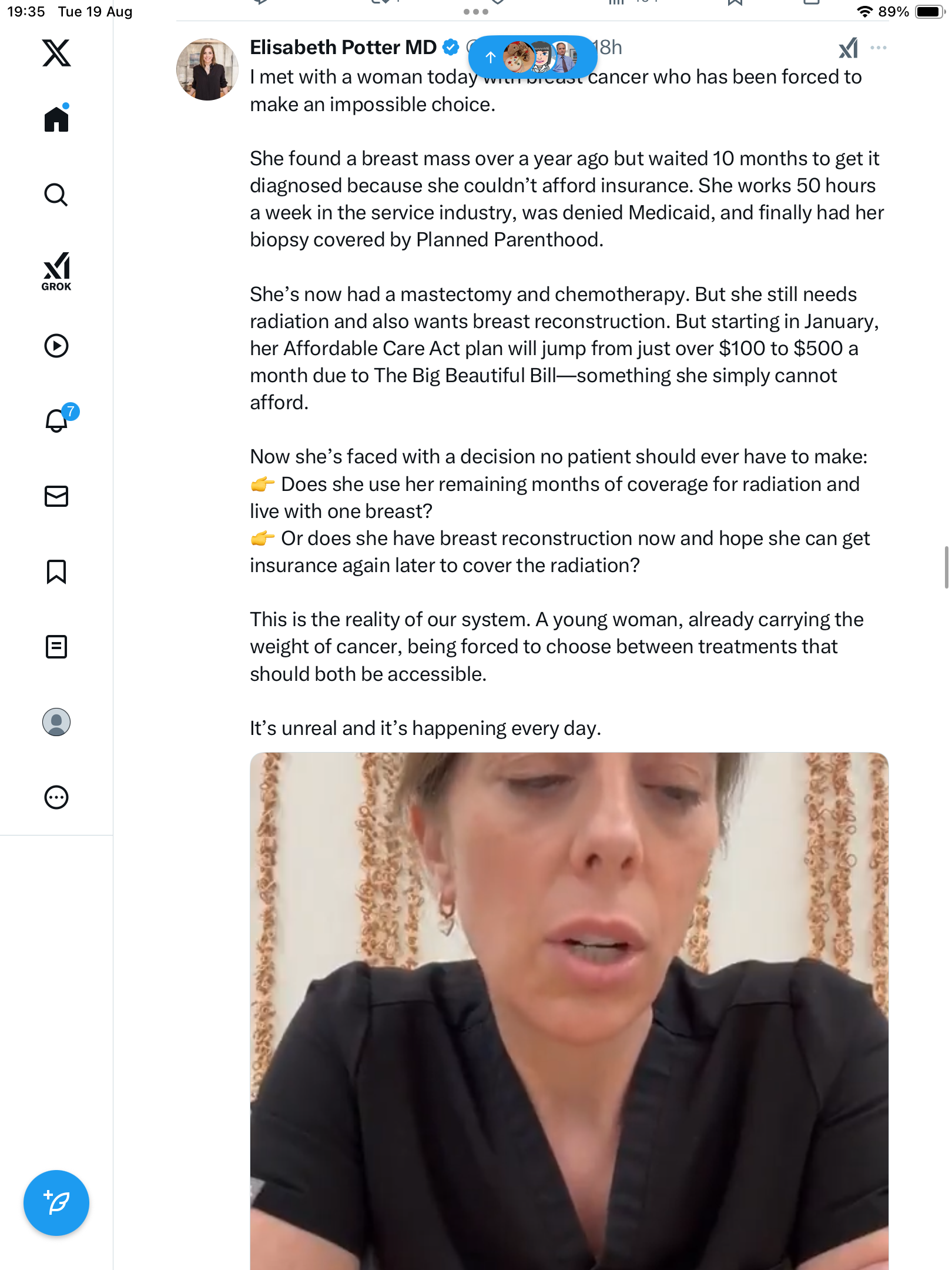The image size is (952, 1270).
Task: Open Notifications bell with 7 badge
Action: [x=59, y=420]
